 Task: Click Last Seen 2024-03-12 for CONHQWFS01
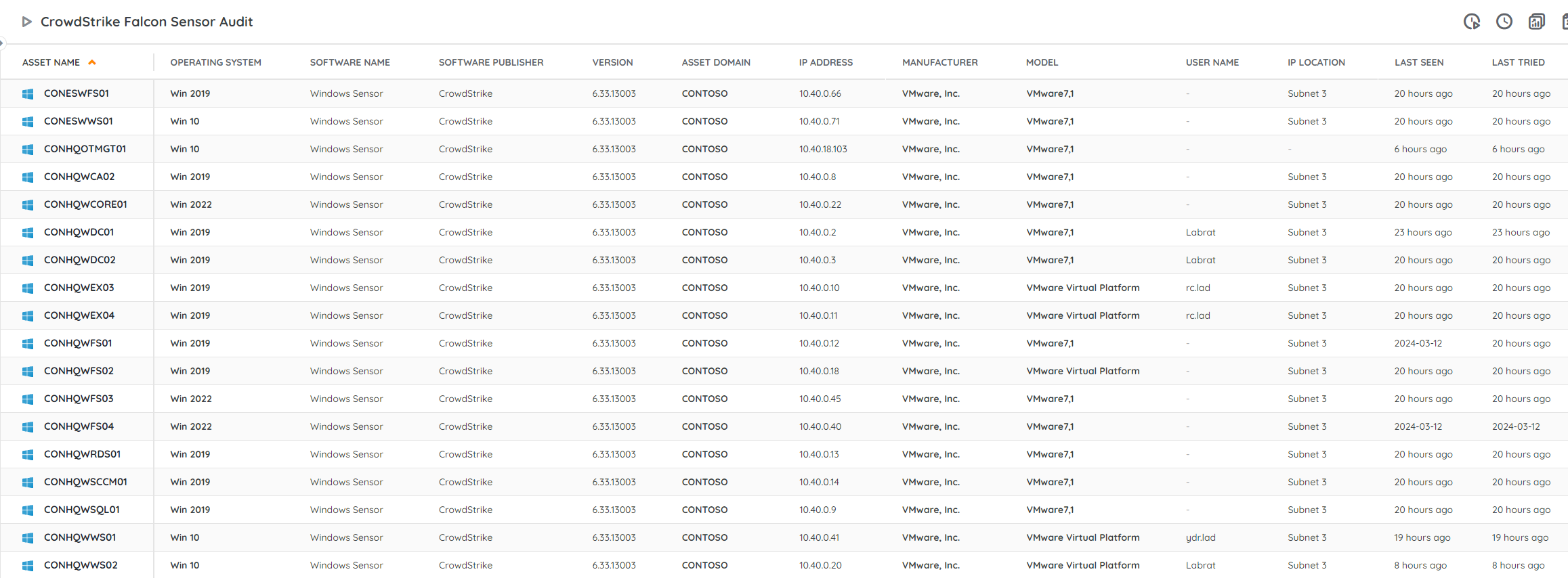coord(1418,343)
